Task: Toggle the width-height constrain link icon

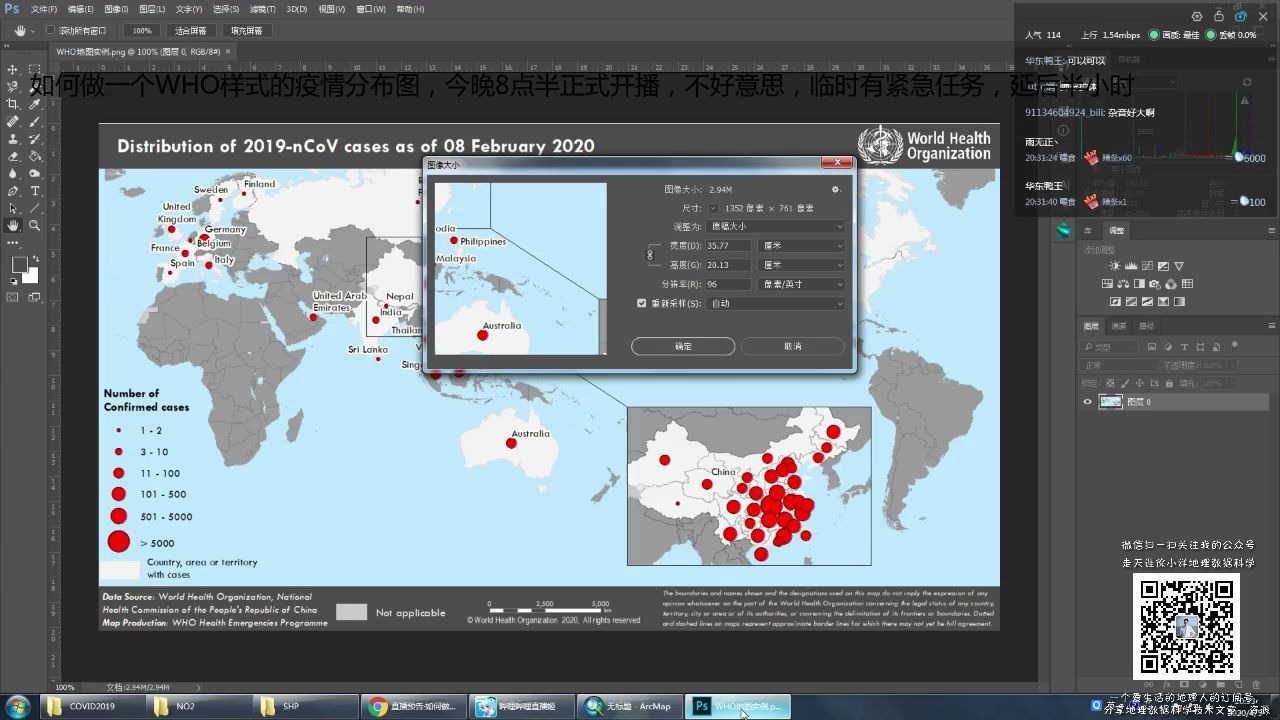Action: (650, 255)
